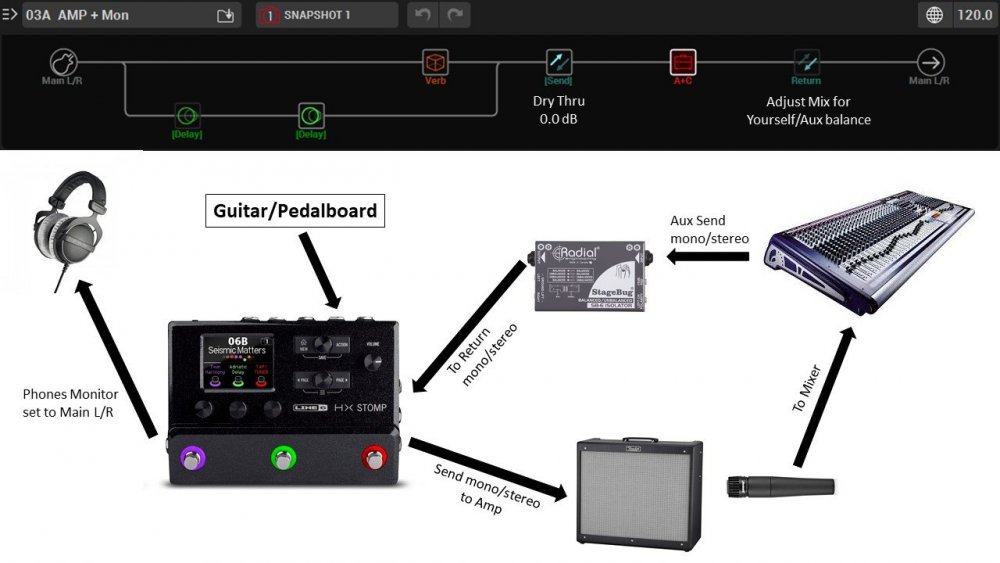This screenshot has width=1000, height=563.
Task: Click the To Return mono/stereo text
Action: [x=482, y=354]
